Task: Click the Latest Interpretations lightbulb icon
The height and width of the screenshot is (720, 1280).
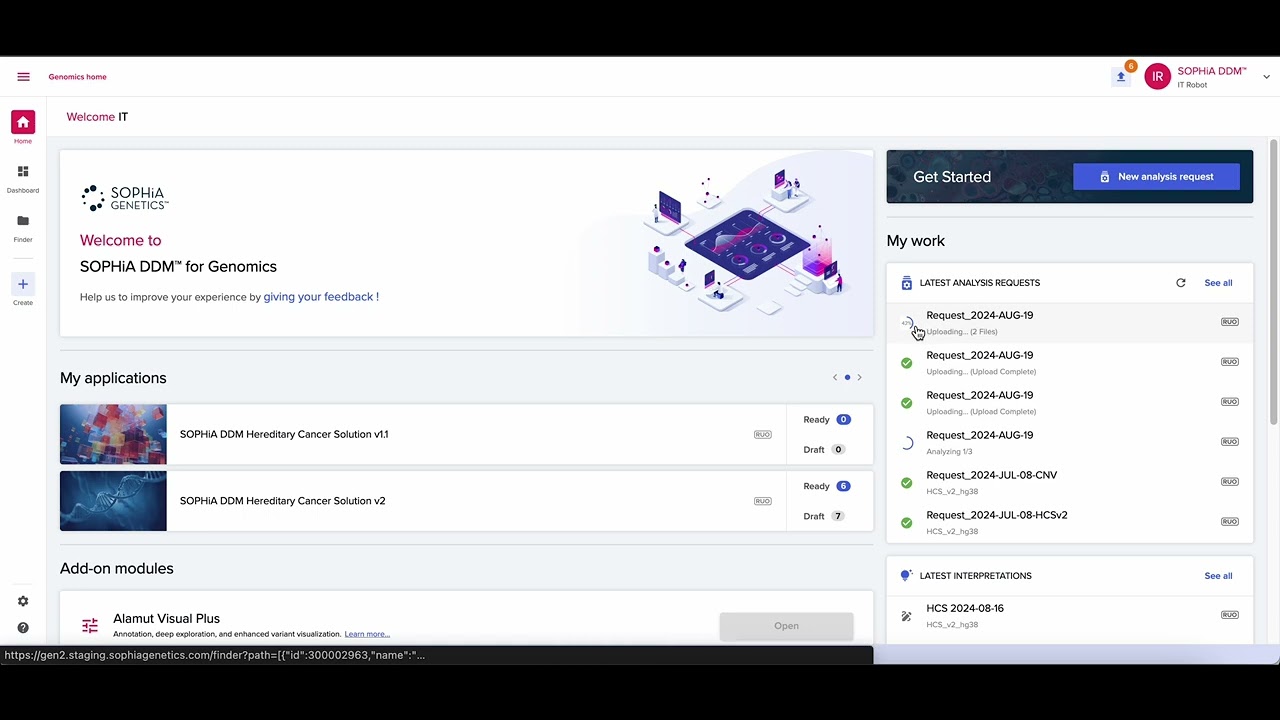Action: (x=906, y=576)
